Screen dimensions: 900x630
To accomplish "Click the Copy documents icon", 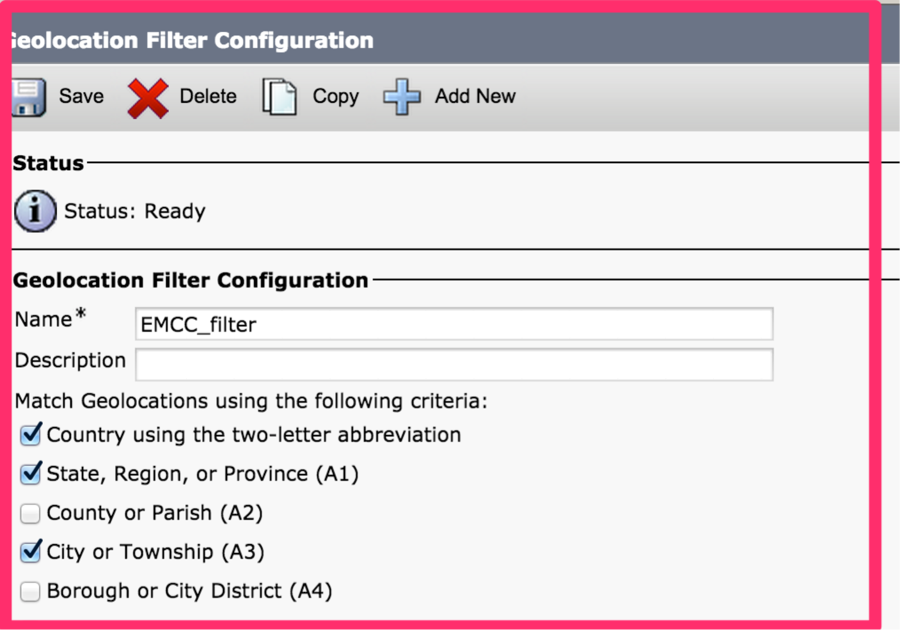I will (280, 97).
